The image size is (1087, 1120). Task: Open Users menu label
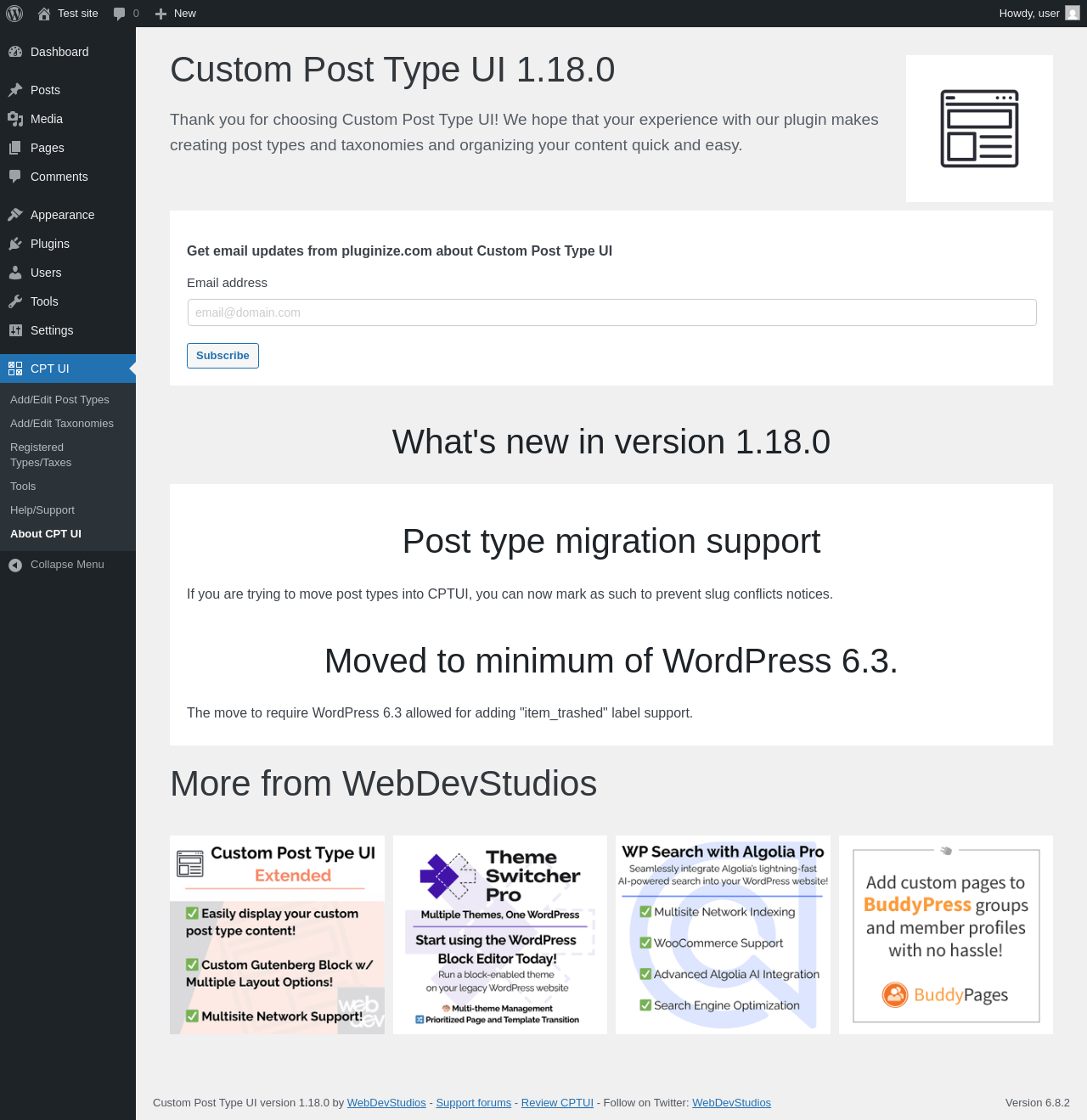pyautogui.click(x=46, y=273)
